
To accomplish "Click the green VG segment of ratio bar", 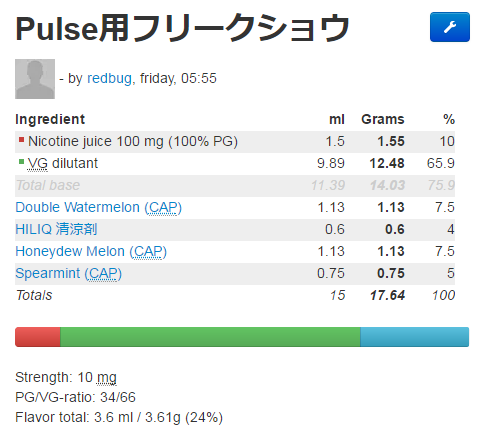I will [x=210, y=337].
